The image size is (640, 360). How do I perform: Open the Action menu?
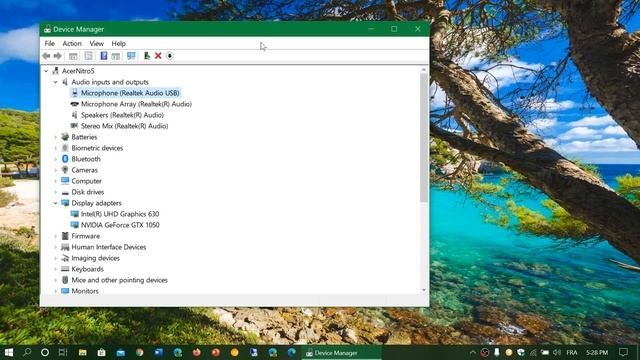coord(72,43)
